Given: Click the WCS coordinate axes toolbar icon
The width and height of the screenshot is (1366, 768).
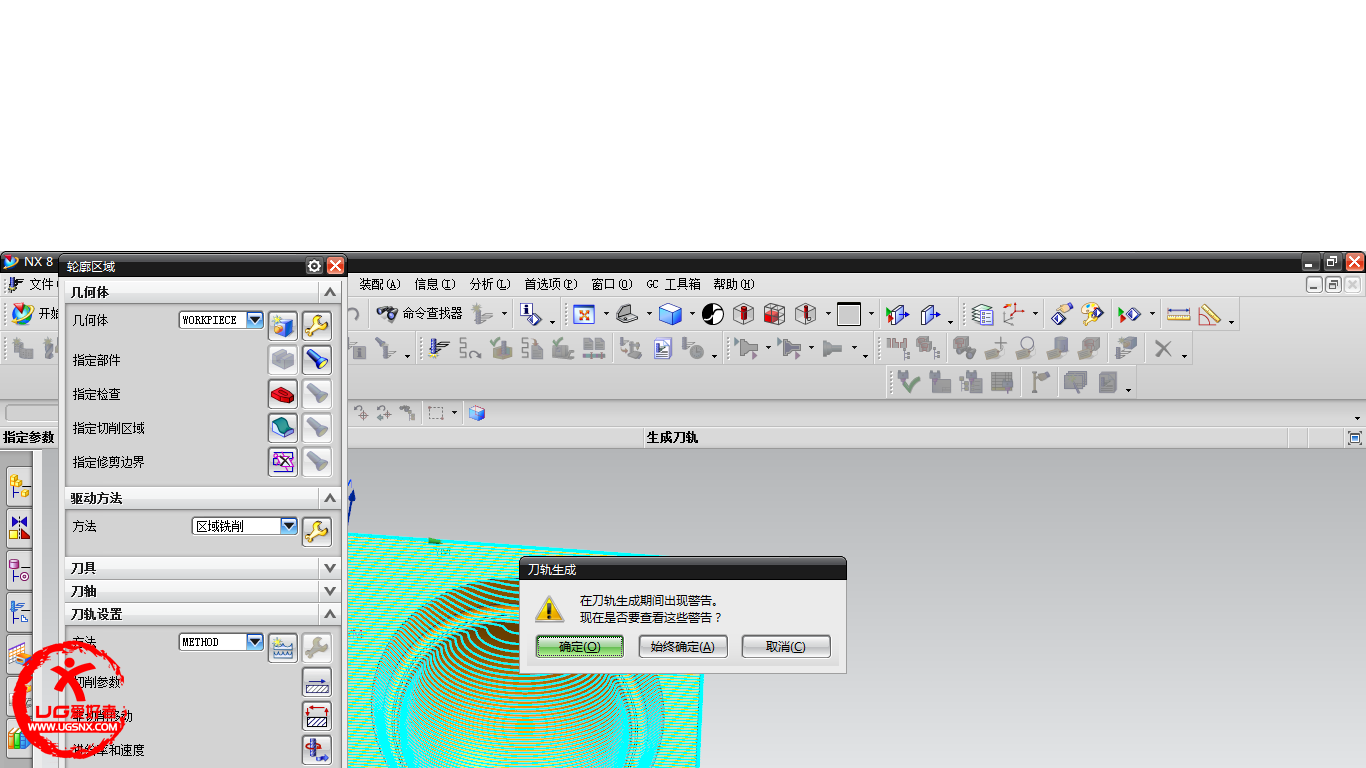Looking at the screenshot, I should click(x=1014, y=314).
